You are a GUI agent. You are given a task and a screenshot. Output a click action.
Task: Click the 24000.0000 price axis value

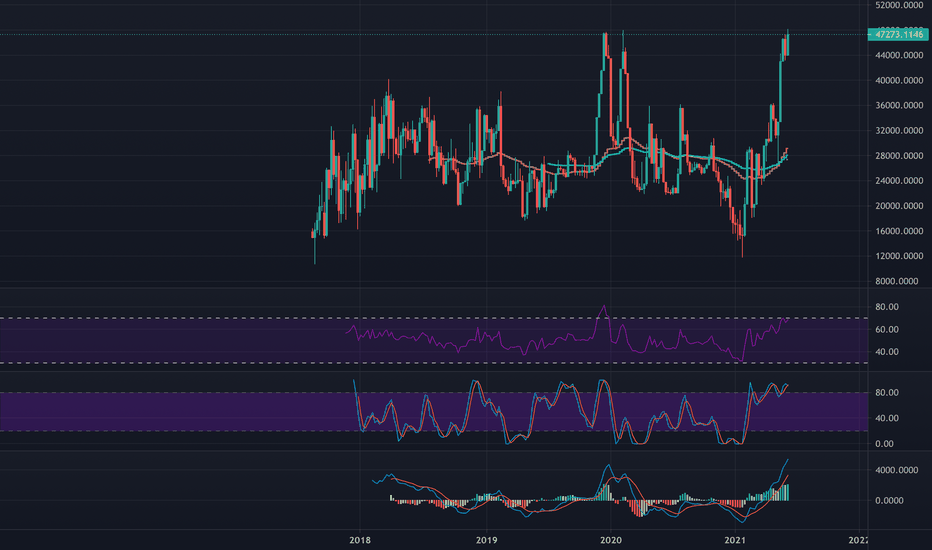tap(899, 181)
